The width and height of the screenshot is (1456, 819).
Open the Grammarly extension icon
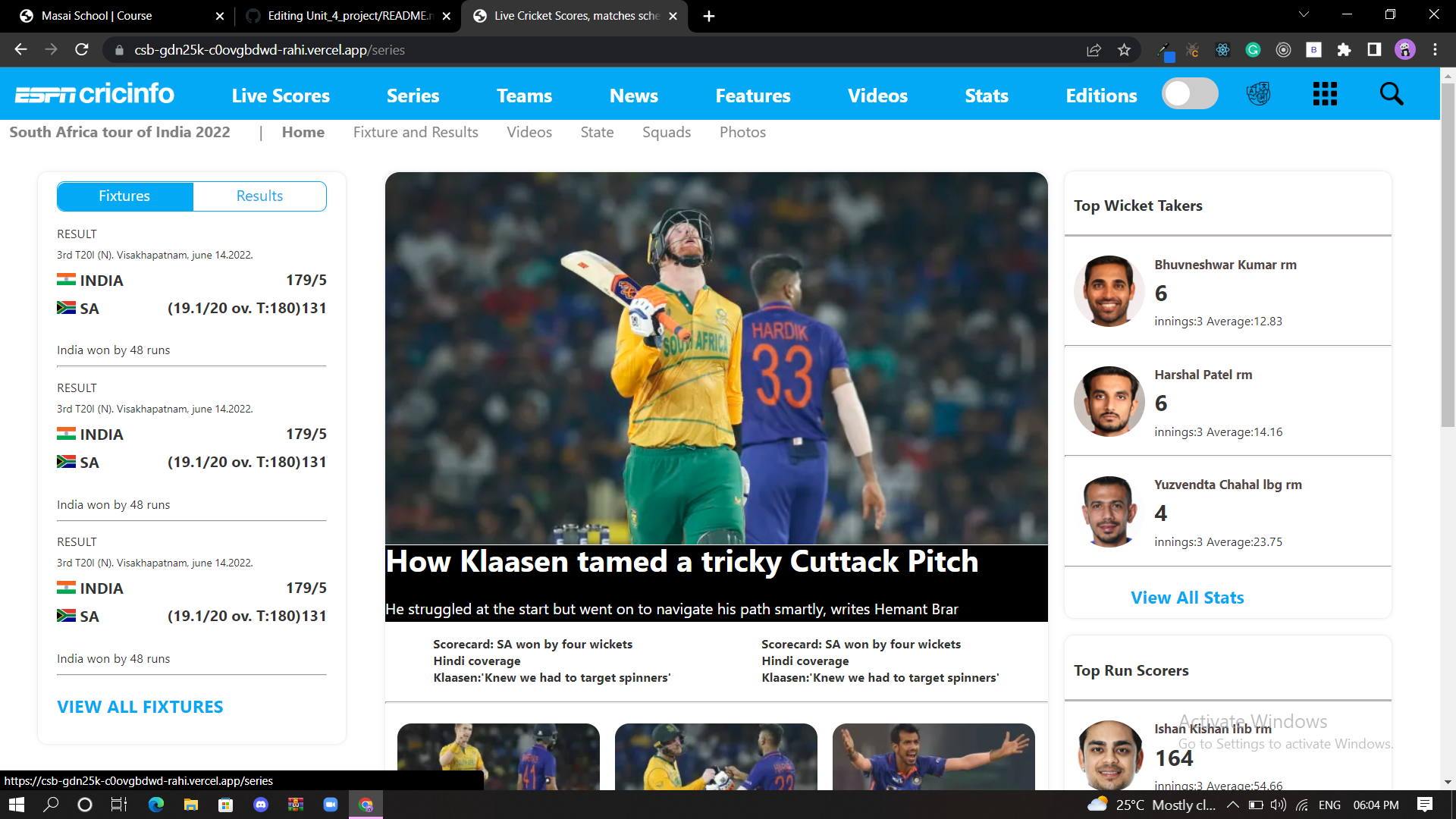pos(1253,49)
